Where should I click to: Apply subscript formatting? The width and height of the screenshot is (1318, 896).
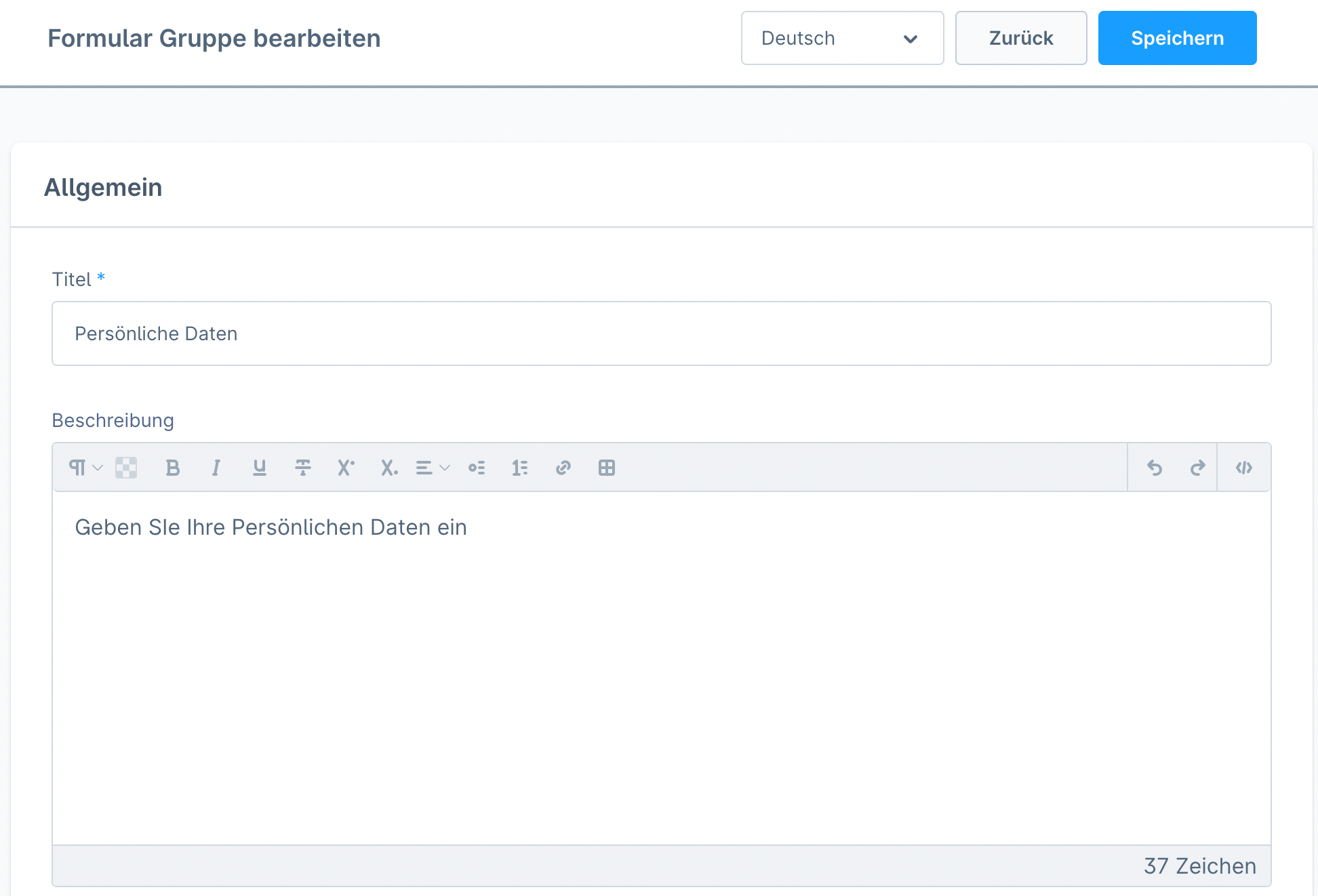point(389,468)
